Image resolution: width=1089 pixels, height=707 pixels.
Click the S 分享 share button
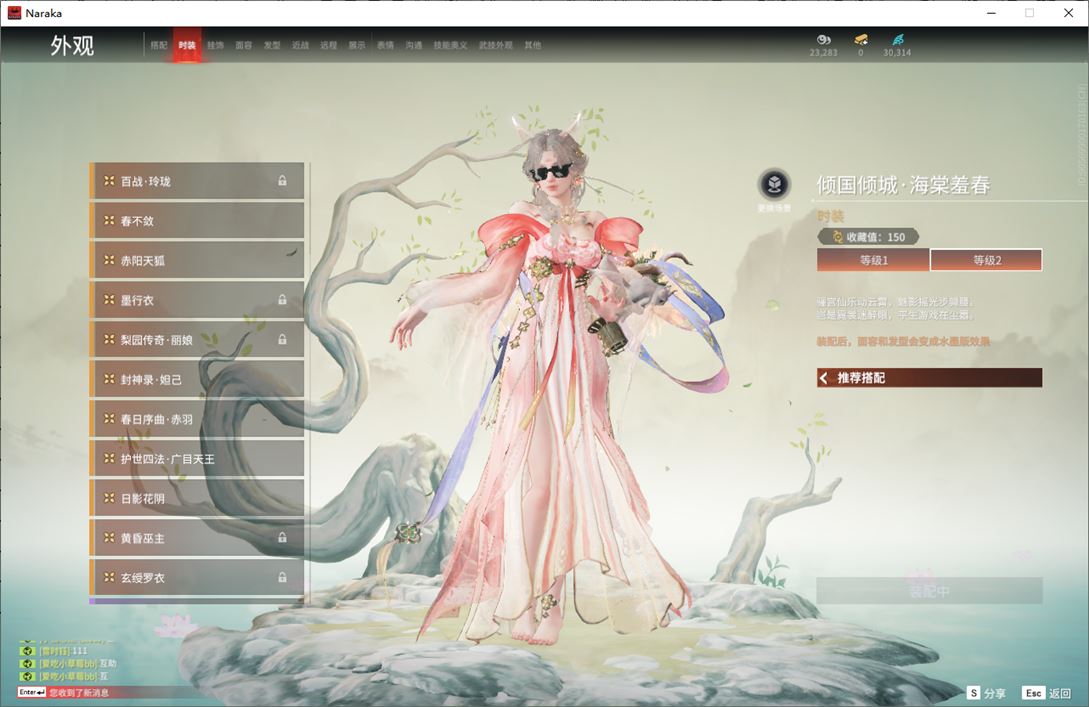(x=986, y=693)
